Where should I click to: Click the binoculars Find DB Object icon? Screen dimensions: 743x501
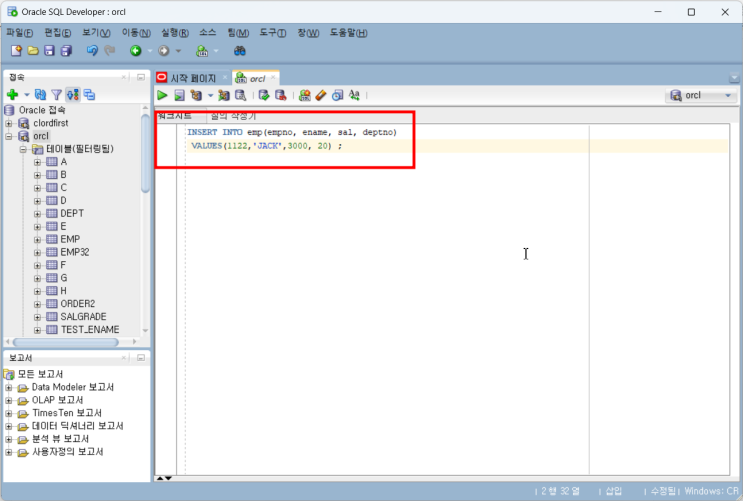[x=240, y=51]
